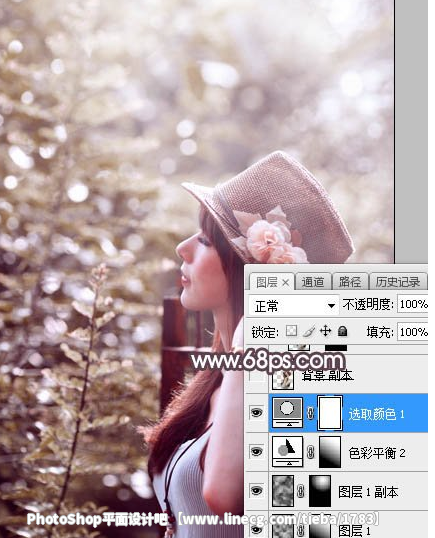Hide the 选取颜色 1 layer
This screenshot has height=538, width=435.
click(257, 412)
